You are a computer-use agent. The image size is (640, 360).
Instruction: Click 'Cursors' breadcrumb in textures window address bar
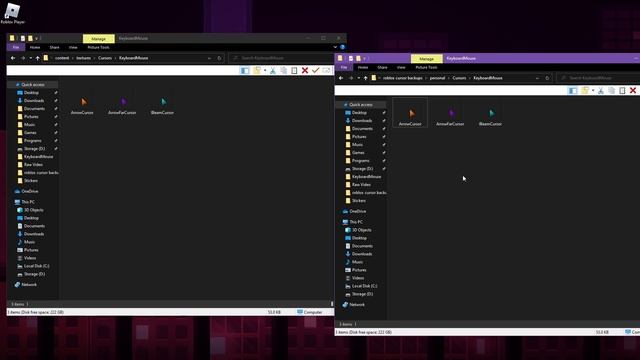click(105, 58)
